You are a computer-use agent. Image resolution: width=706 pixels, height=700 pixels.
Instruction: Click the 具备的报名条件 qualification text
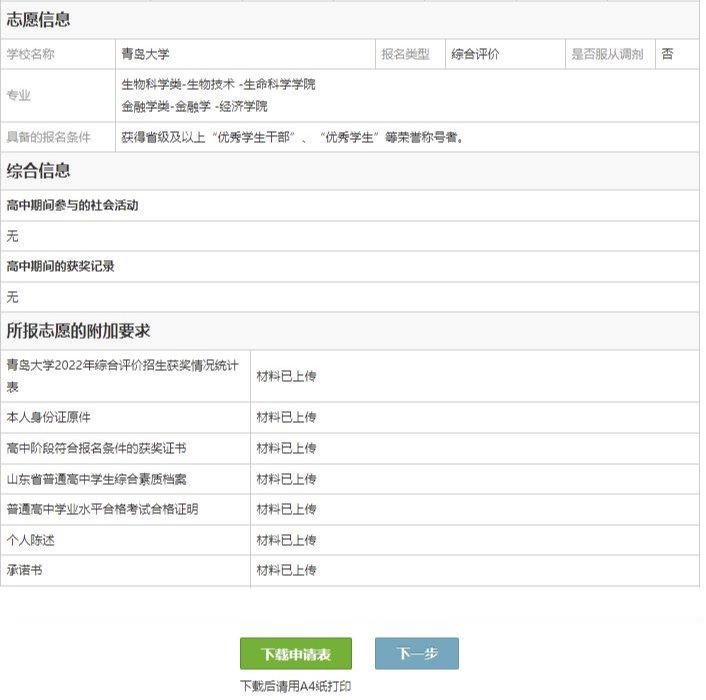(x=292, y=137)
